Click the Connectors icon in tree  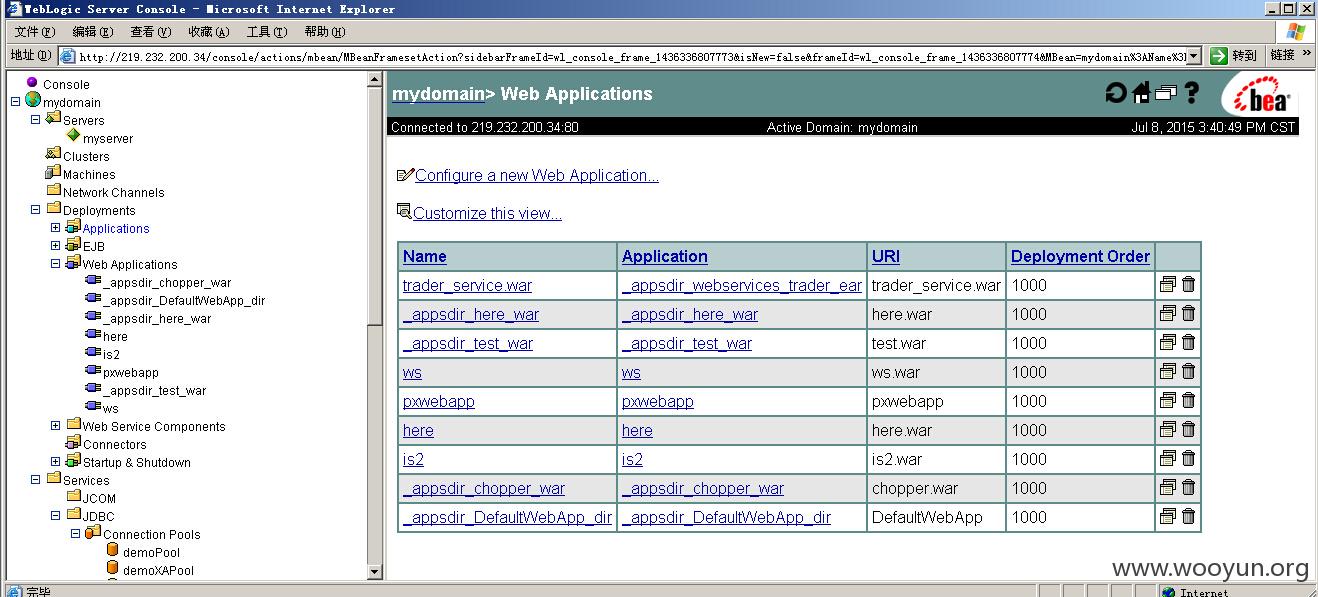point(73,443)
